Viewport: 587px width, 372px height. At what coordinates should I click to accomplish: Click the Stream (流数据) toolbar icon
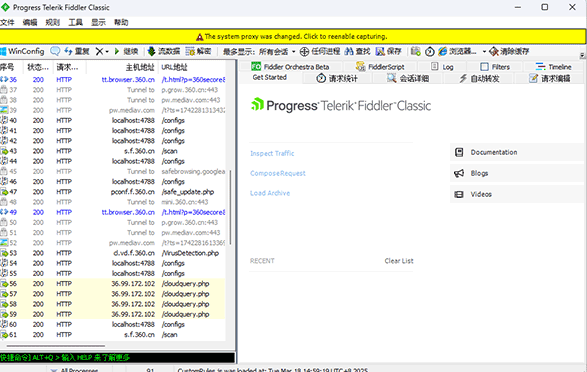(x=151, y=51)
